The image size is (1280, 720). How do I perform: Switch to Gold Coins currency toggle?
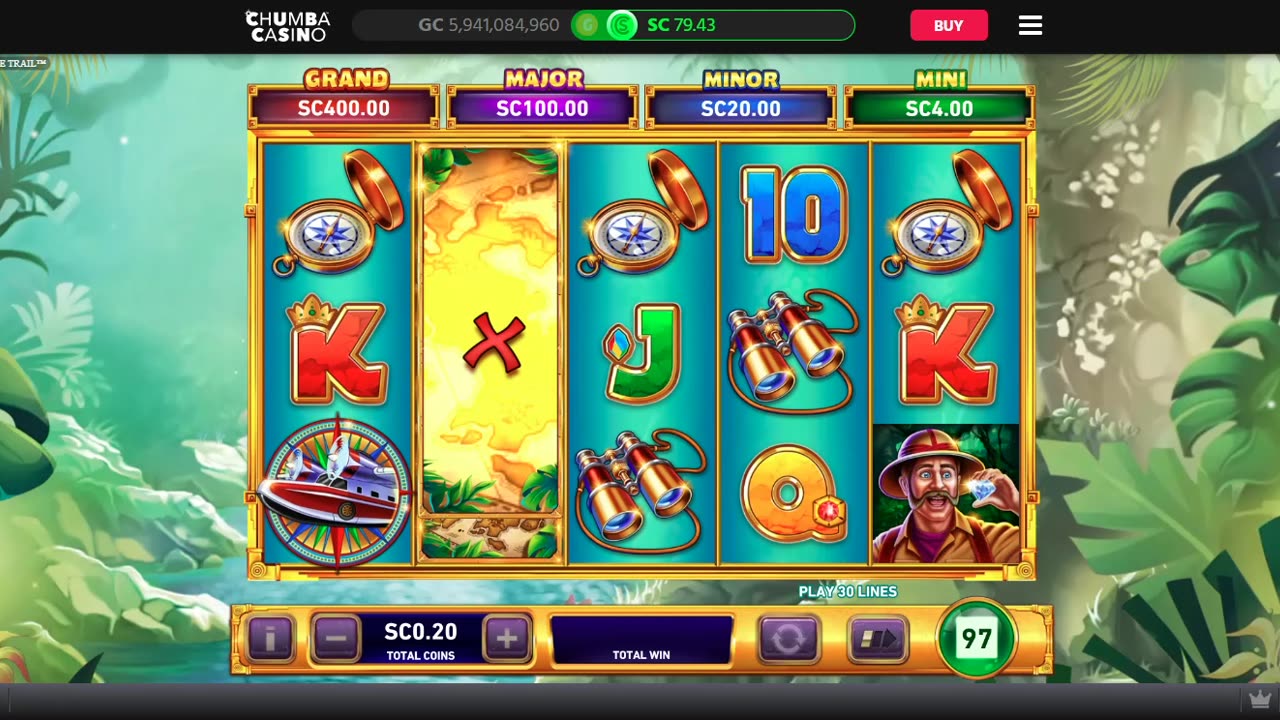(588, 25)
